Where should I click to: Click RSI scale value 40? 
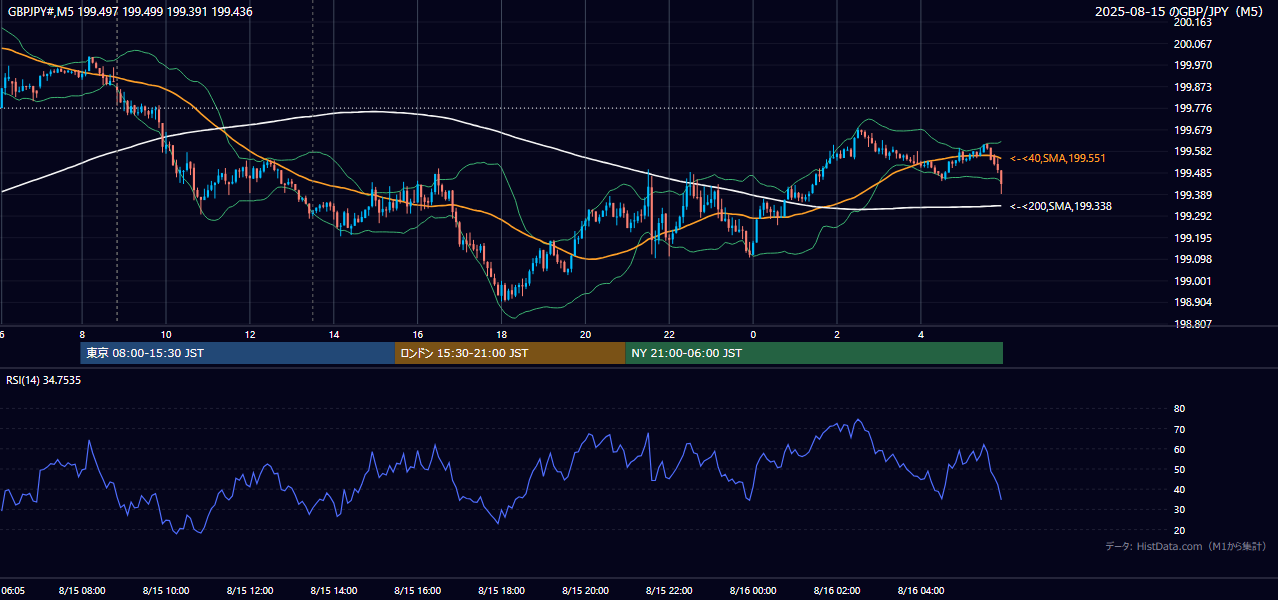point(1179,489)
